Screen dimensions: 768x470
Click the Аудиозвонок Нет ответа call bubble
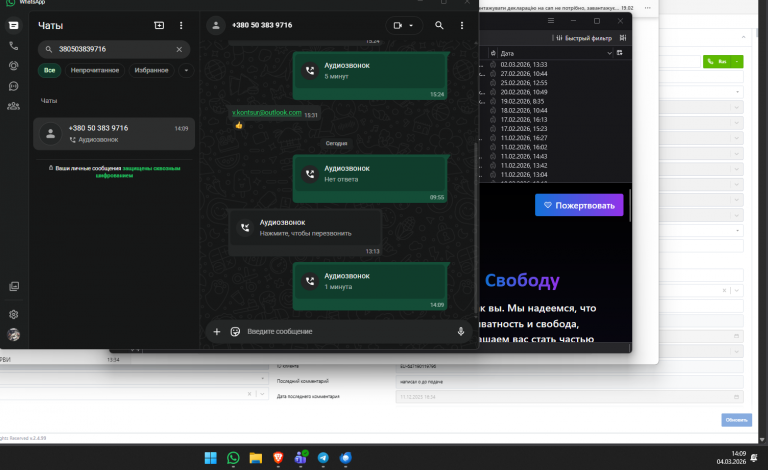coord(370,179)
